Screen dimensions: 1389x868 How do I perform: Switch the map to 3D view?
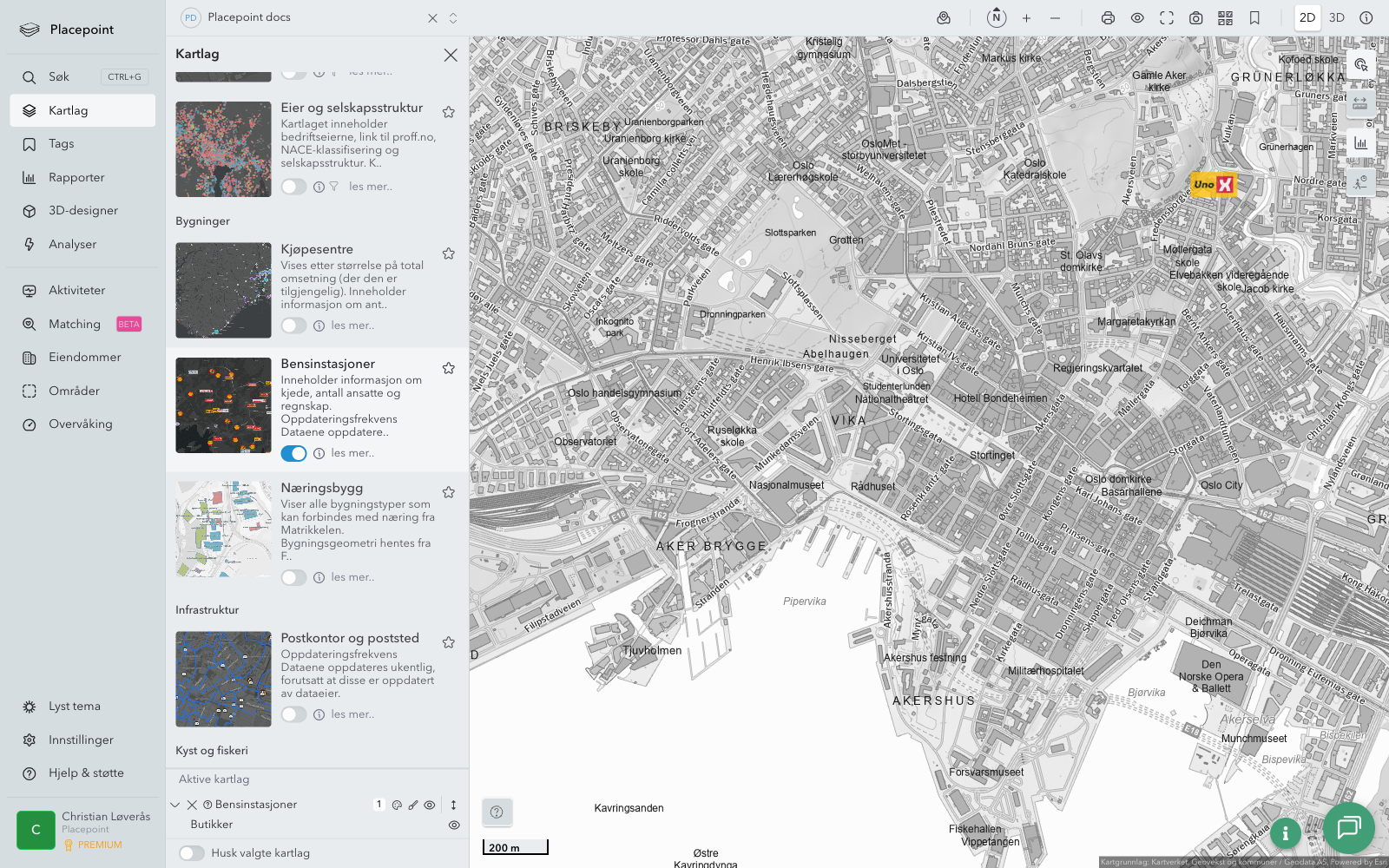[x=1336, y=18]
